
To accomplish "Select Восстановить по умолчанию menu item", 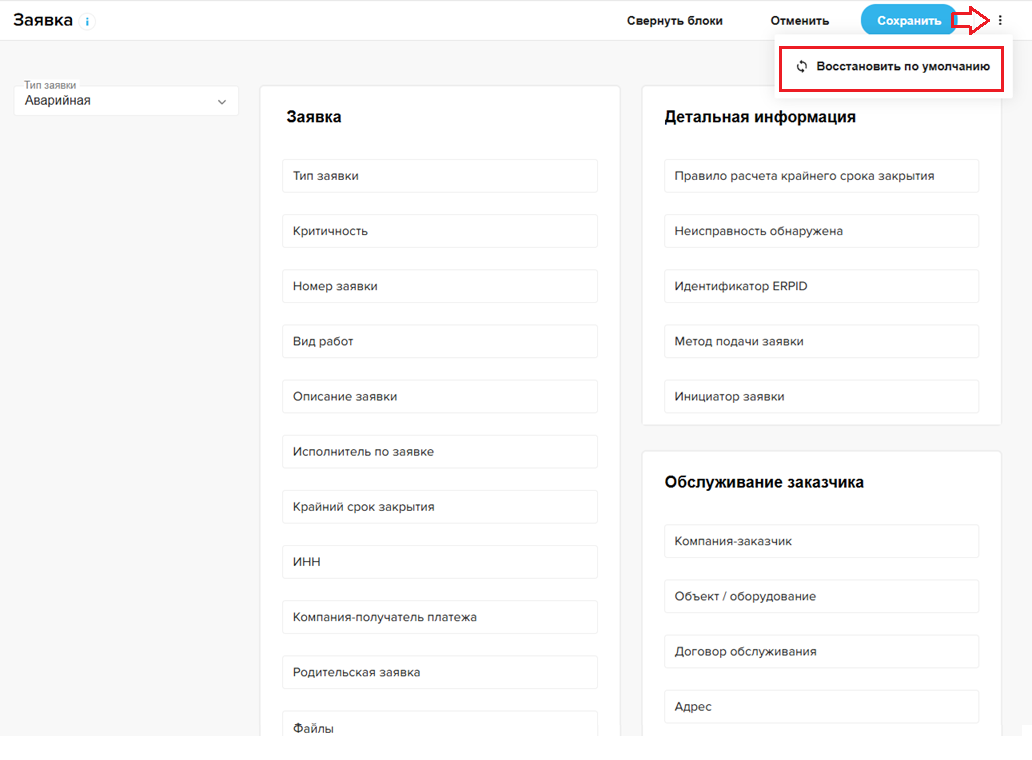I will point(902,67).
